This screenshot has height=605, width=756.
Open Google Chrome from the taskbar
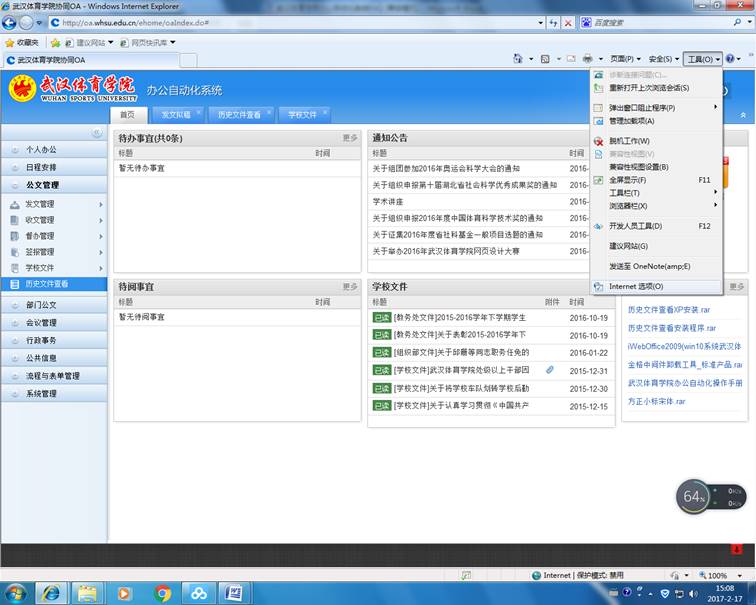pos(163,593)
